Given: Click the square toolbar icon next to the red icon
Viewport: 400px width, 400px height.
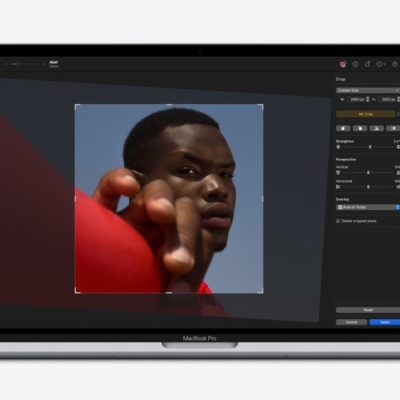Looking at the screenshot, I should (x=355, y=64).
